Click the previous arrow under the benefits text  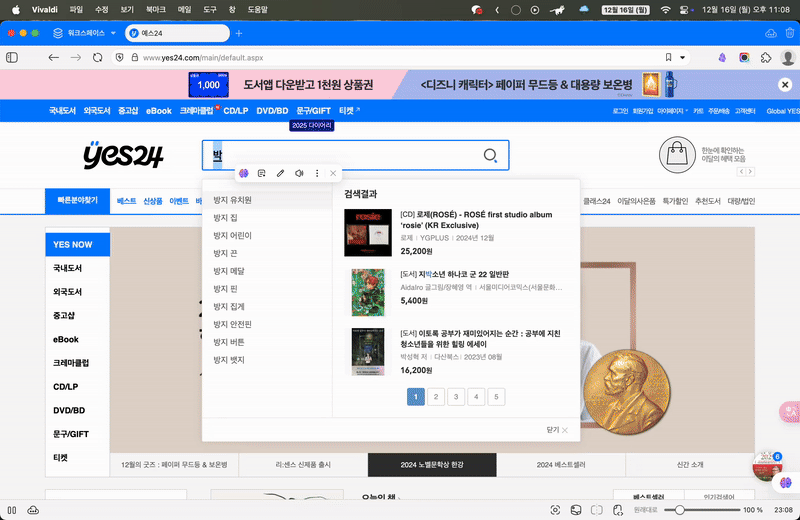tap(741, 171)
